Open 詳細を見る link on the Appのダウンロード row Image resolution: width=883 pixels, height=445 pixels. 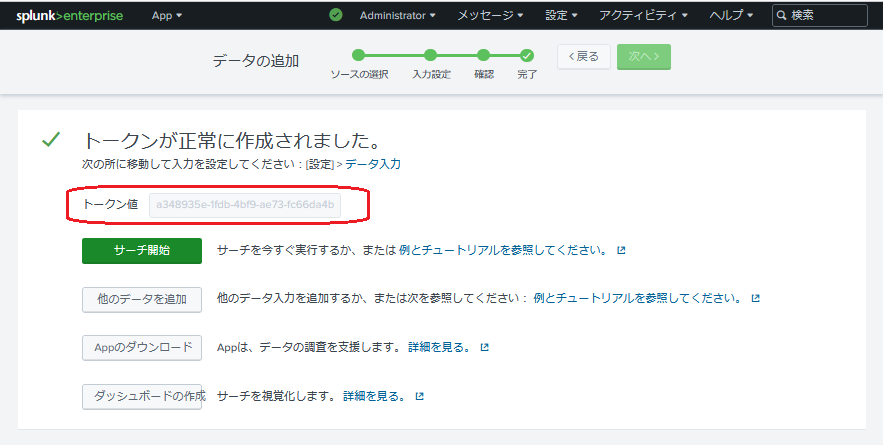click(x=440, y=348)
